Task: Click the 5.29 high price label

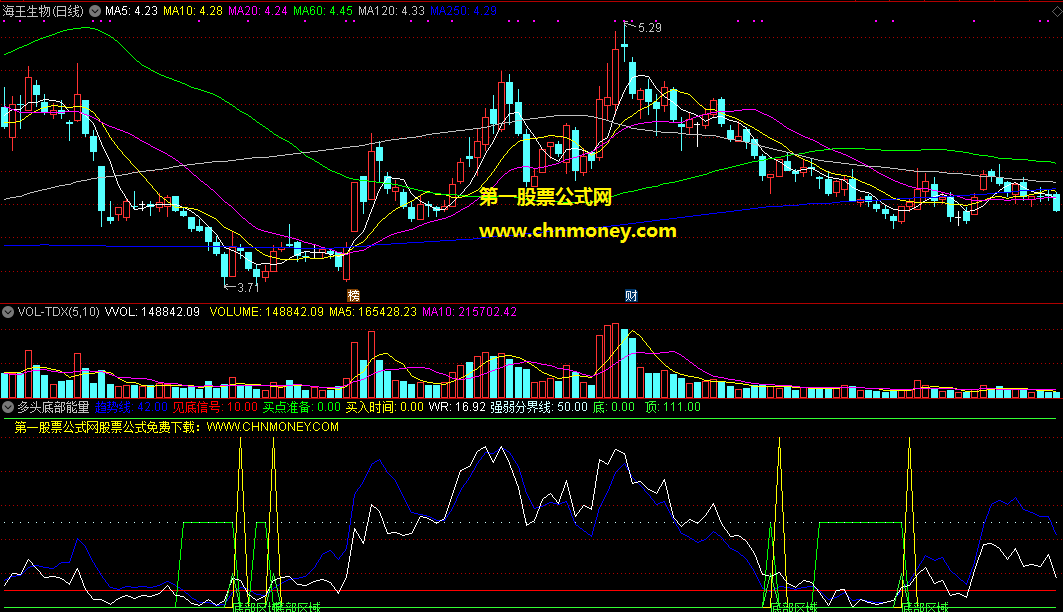Action: 649,28
